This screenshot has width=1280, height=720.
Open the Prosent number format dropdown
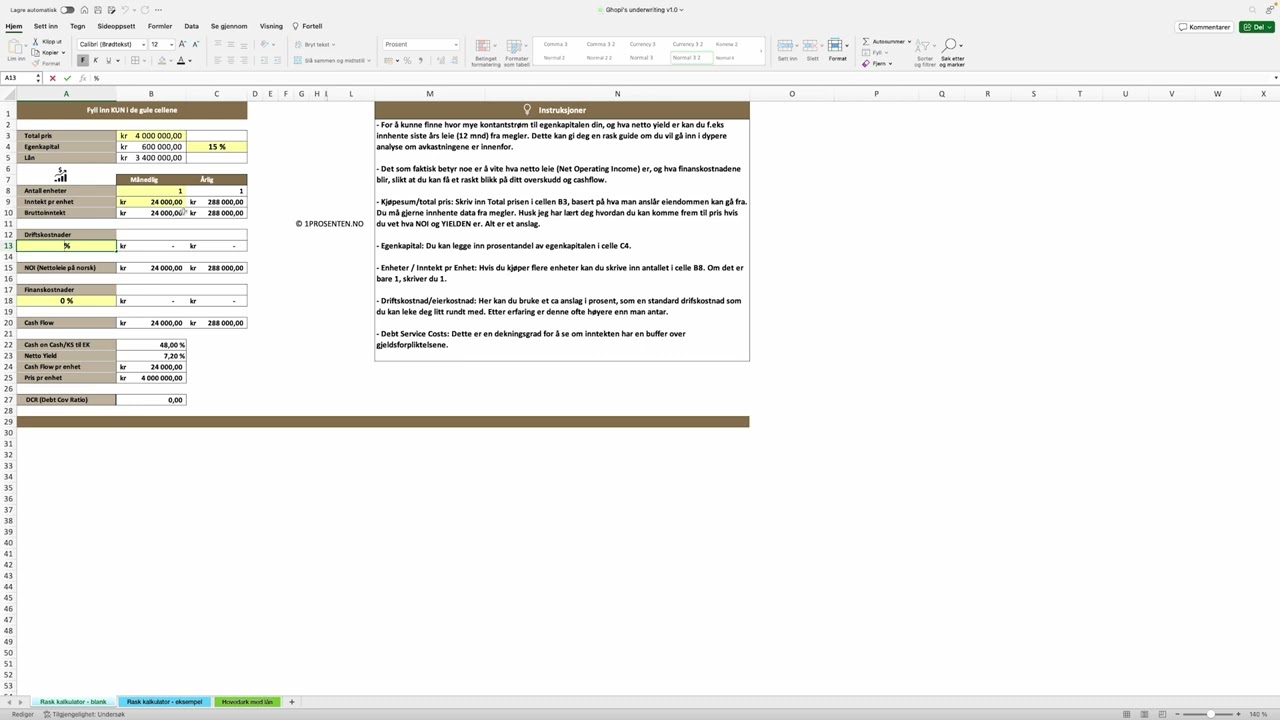coord(421,44)
